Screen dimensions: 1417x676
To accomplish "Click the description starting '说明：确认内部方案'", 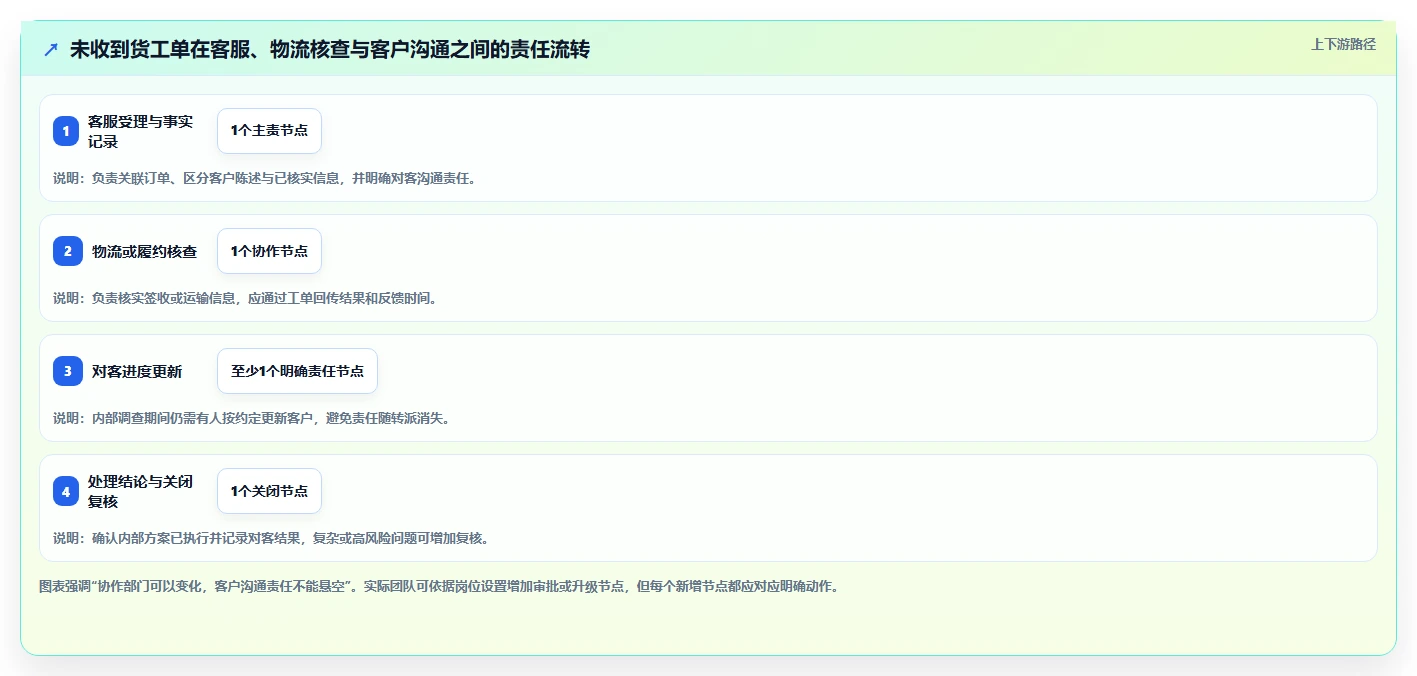I will point(271,538).
